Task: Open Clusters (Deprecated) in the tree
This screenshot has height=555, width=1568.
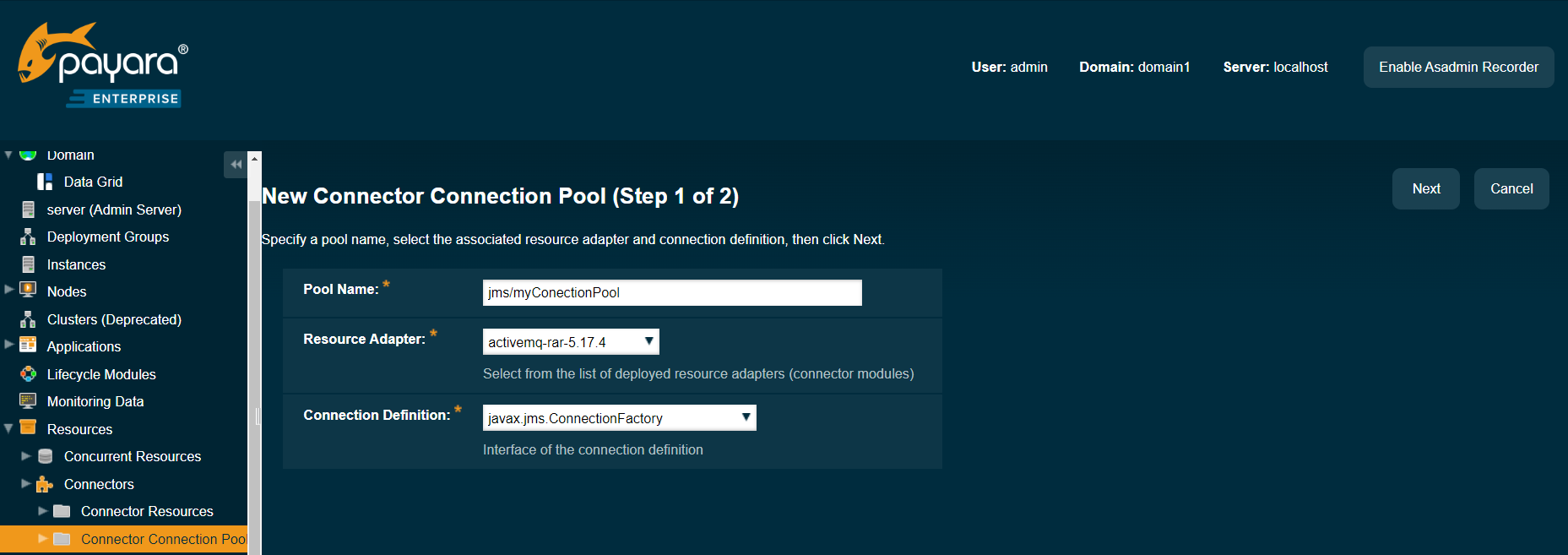Action: coord(114,319)
